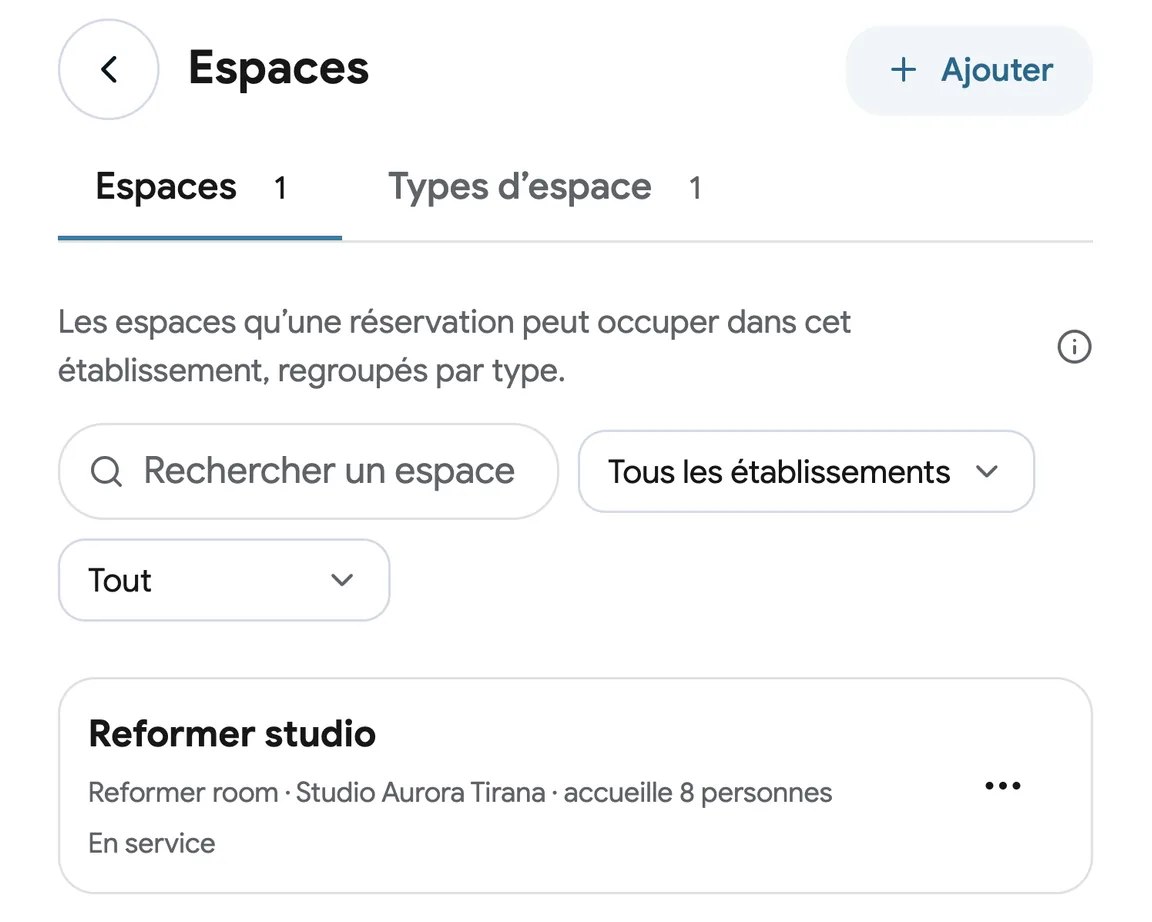Expand the Tous les établissements dropdown
The height and width of the screenshot is (922, 1152).
pyautogui.click(x=806, y=472)
